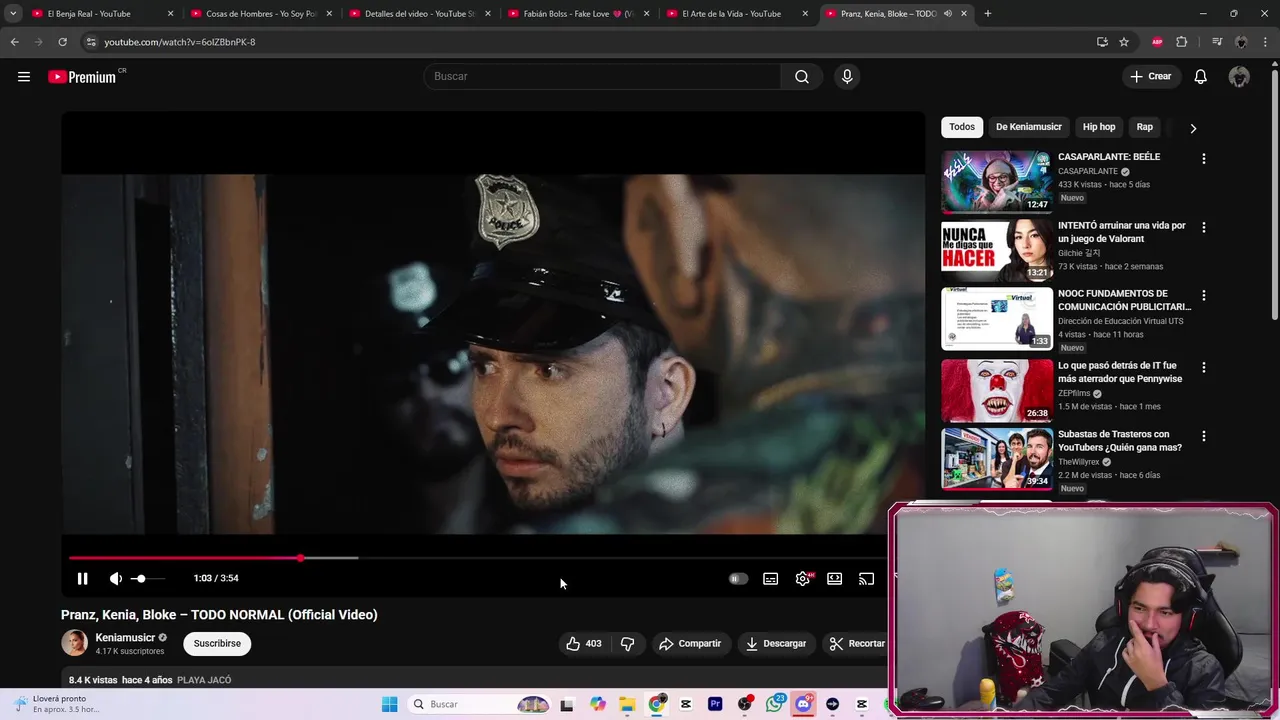This screenshot has height=720, width=1280.
Task: Adjust the video volume slider
Action: point(150,579)
